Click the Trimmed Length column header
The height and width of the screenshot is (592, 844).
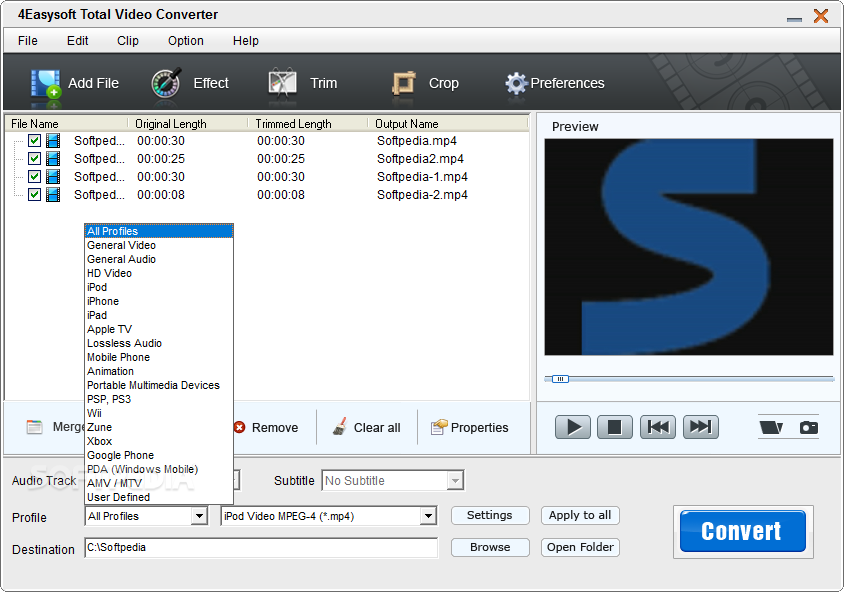[x=307, y=124]
